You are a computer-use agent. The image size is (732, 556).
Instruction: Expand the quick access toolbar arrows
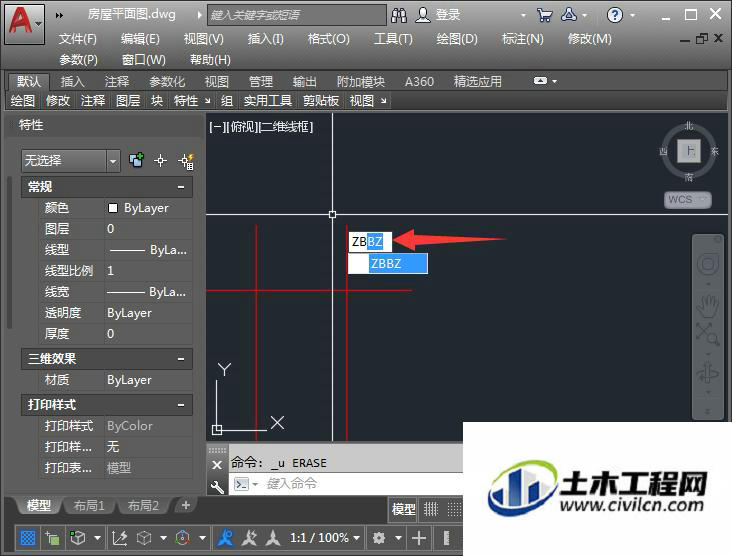[x=59, y=15]
